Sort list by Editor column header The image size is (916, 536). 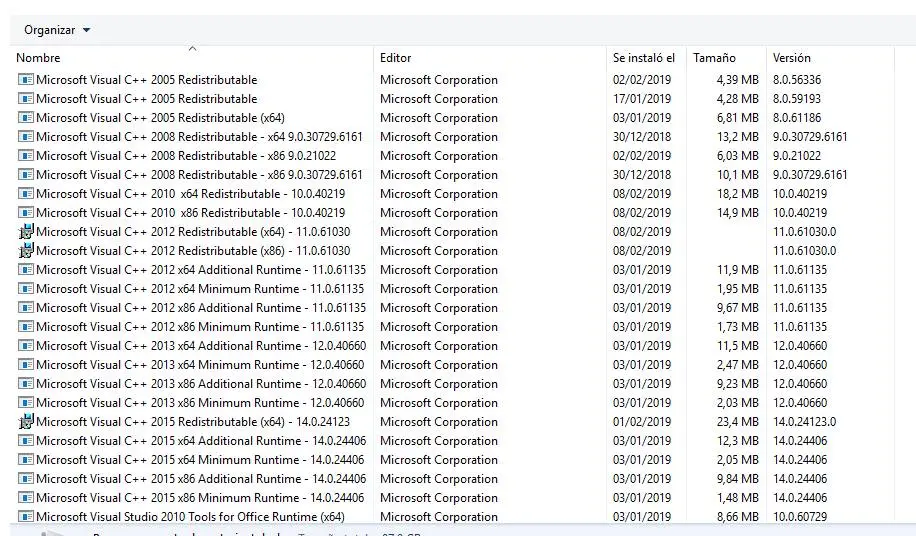396,58
